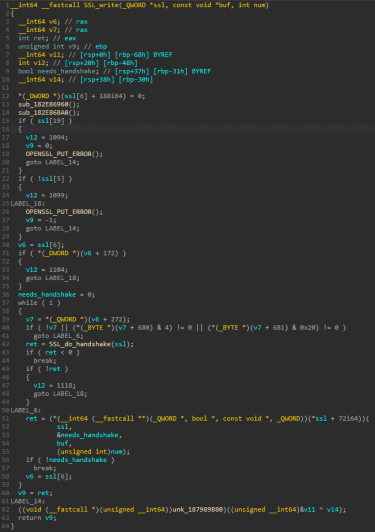
Task: Click the '__int64 v6; // rax' declaration
Action: [53, 22]
